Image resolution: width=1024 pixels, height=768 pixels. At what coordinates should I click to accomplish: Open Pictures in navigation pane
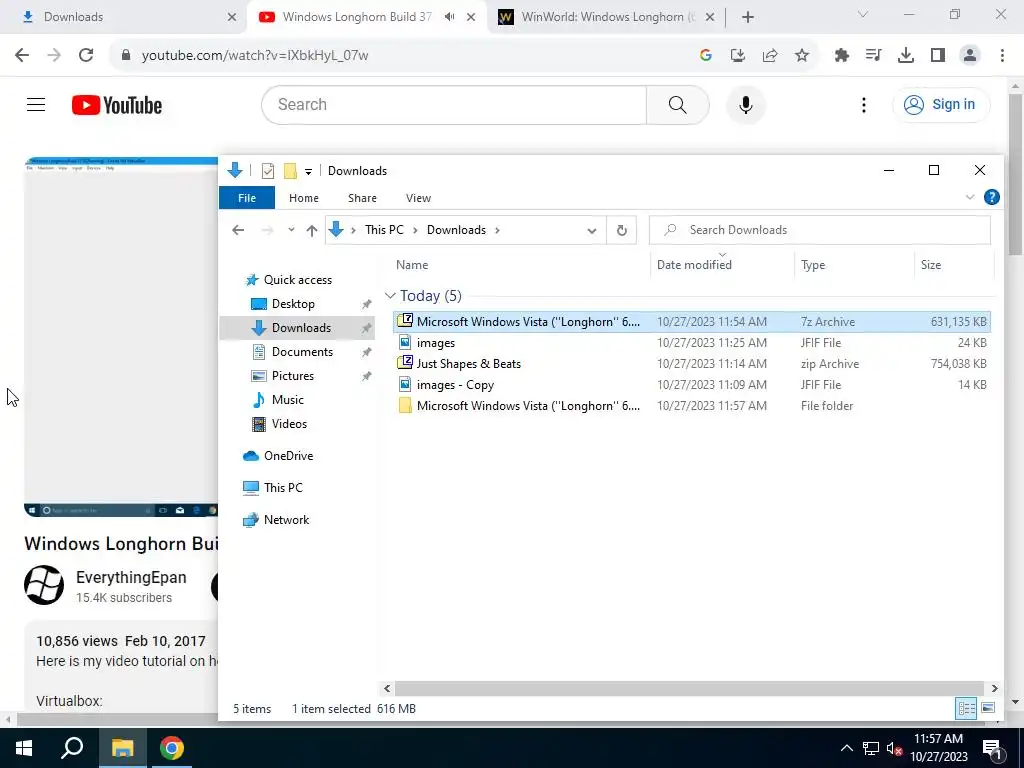pyautogui.click(x=293, y=376)
